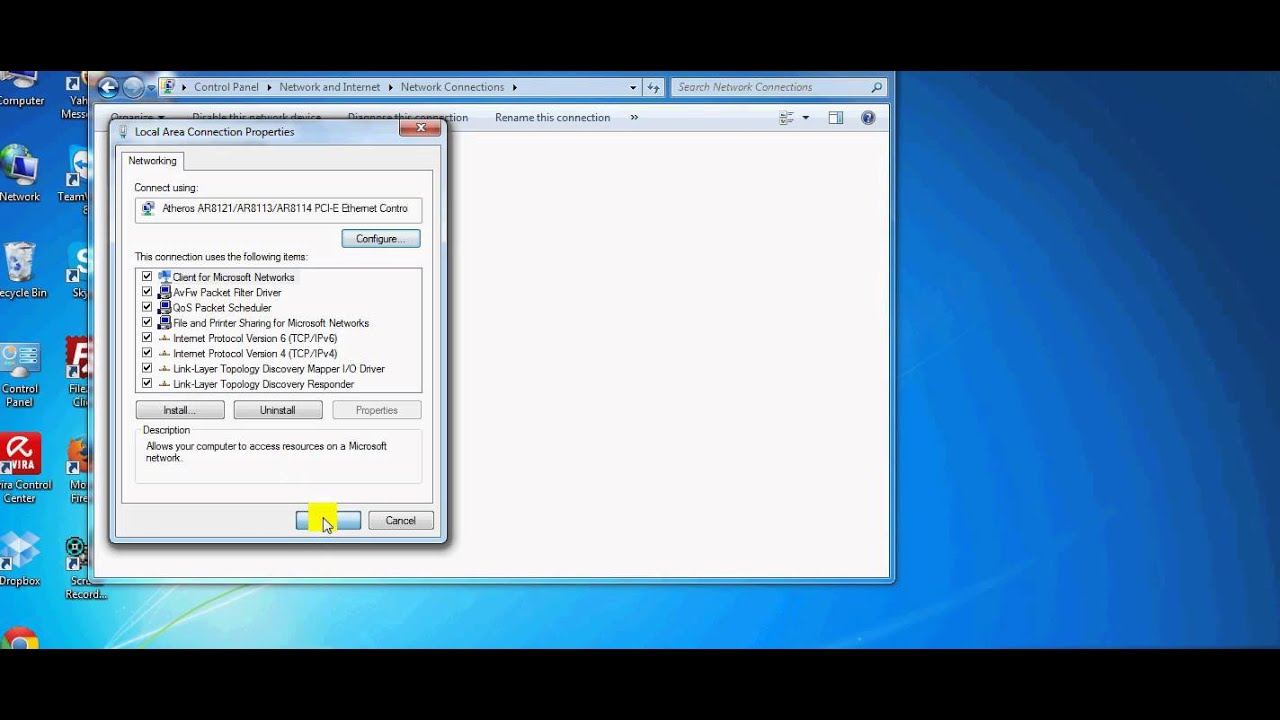
Task: Click the network adapter icon beside Atheros
Action: (x=149, y=209)
